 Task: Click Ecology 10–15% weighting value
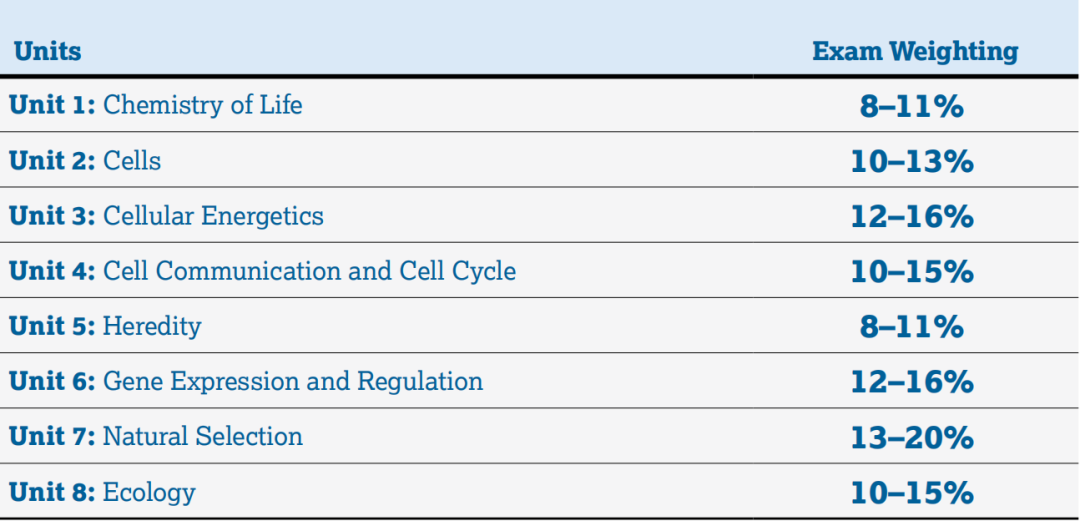pos(911,492)
